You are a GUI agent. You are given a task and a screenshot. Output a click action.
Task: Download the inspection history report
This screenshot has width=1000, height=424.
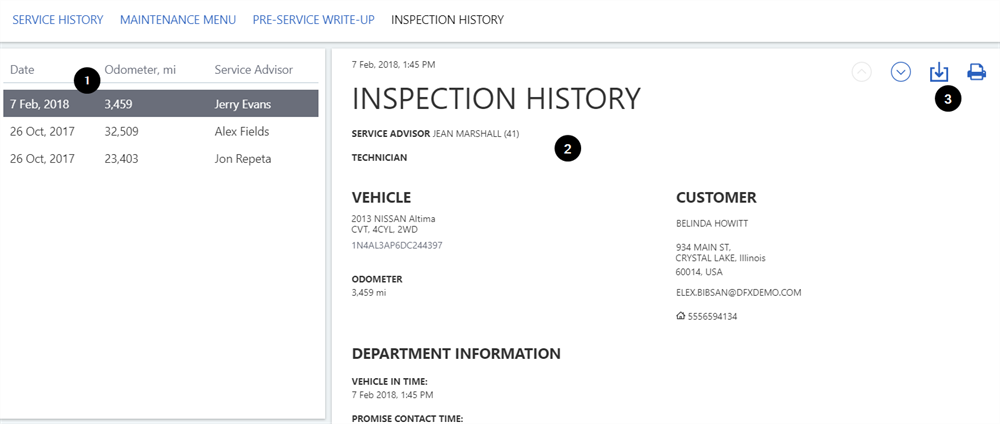coord(939,72)
